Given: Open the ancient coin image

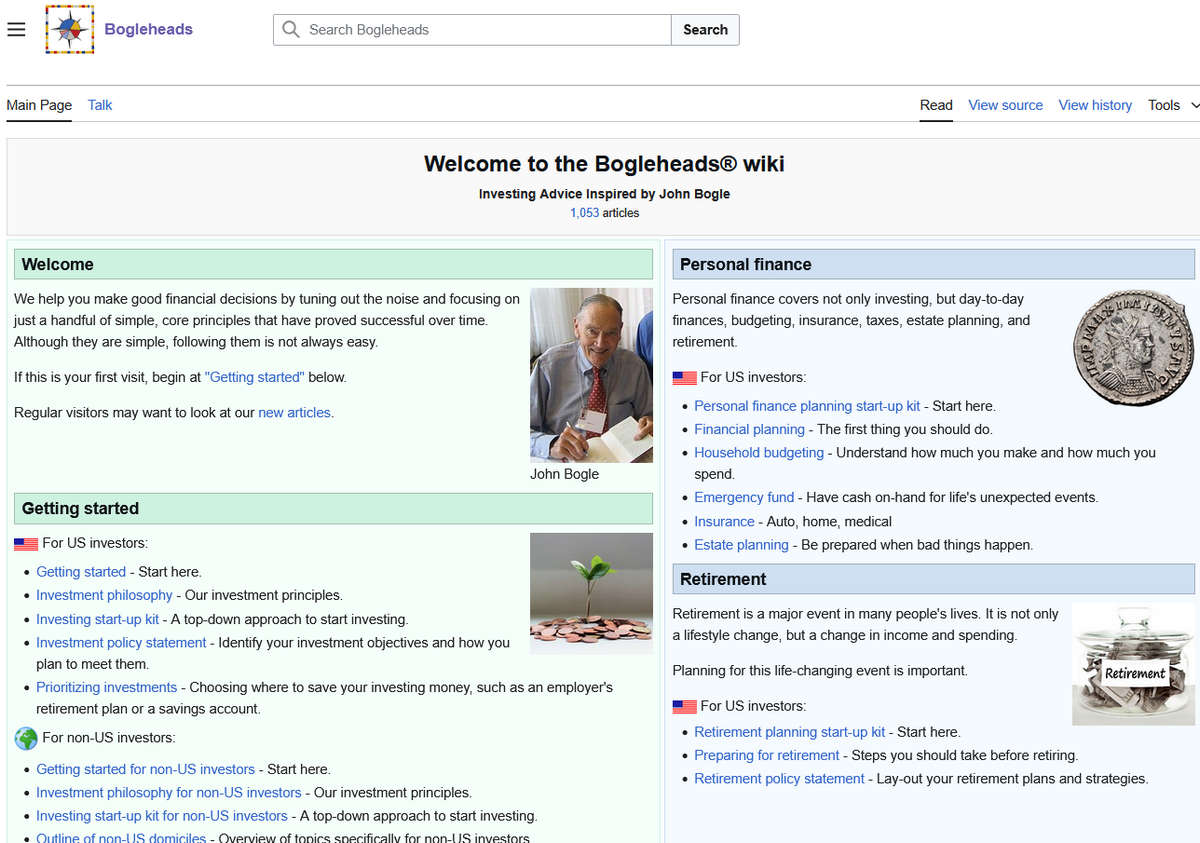Looking at the screenshot, I should coord(1134,347).
